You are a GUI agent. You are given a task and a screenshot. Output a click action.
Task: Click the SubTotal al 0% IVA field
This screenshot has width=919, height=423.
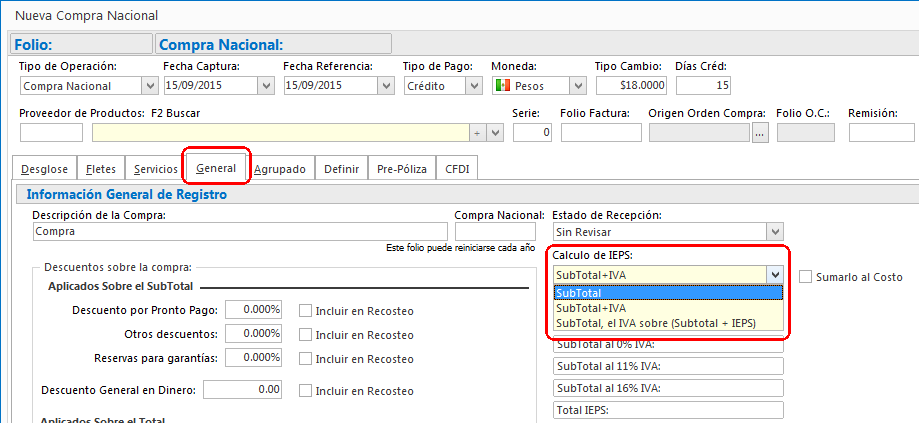pyautogui.click(x=668, y=344)
